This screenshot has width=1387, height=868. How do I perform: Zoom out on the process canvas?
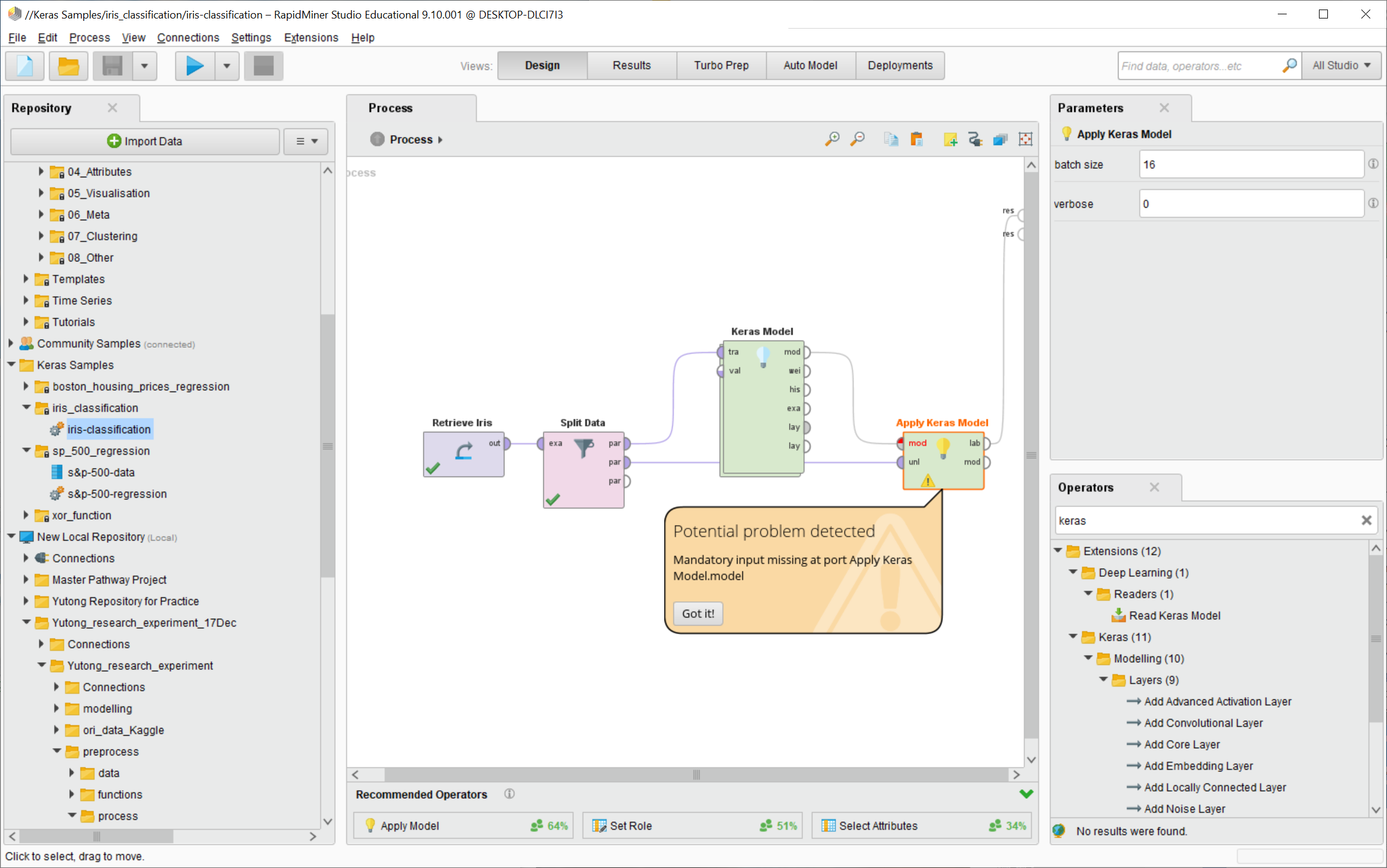pyautogui.click(x=858, y=139)
